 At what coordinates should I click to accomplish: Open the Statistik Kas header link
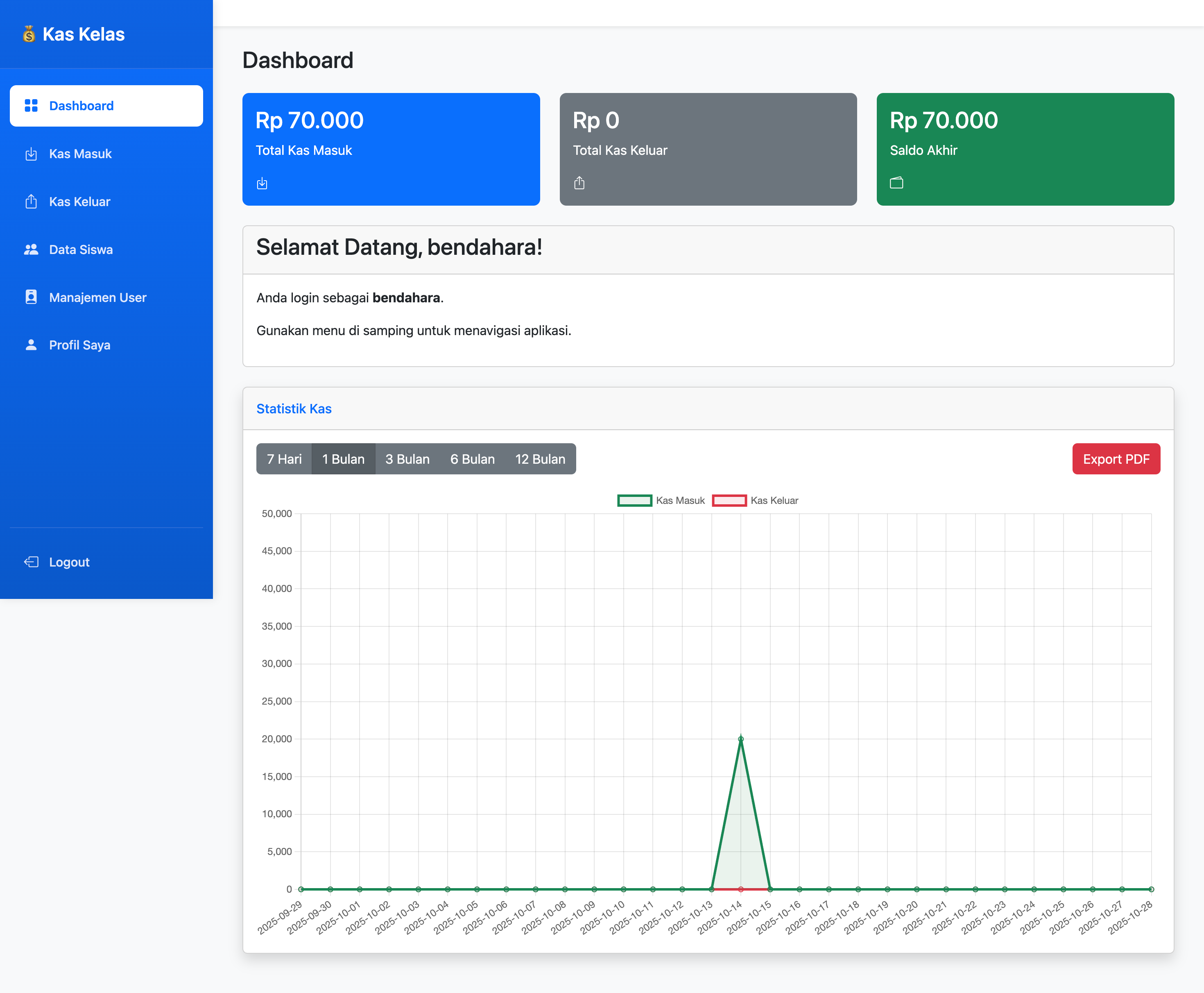[294, 408]
